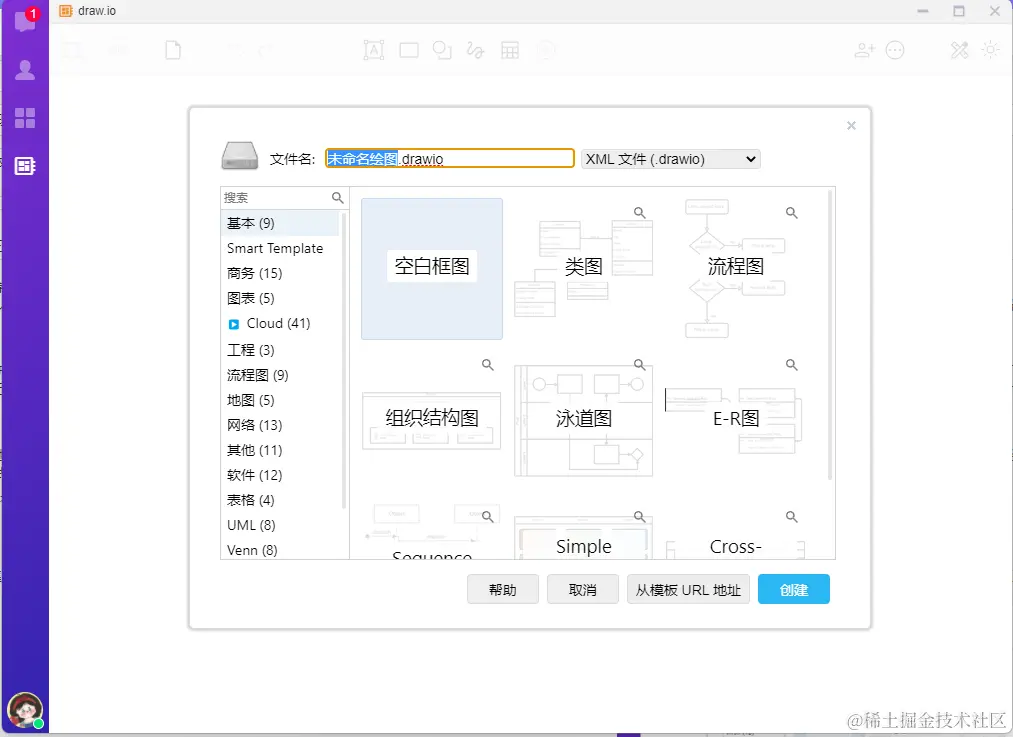Select the Text insertion tool in the toolbar
The image size is (1013, 737).
(x=374, y=49)
